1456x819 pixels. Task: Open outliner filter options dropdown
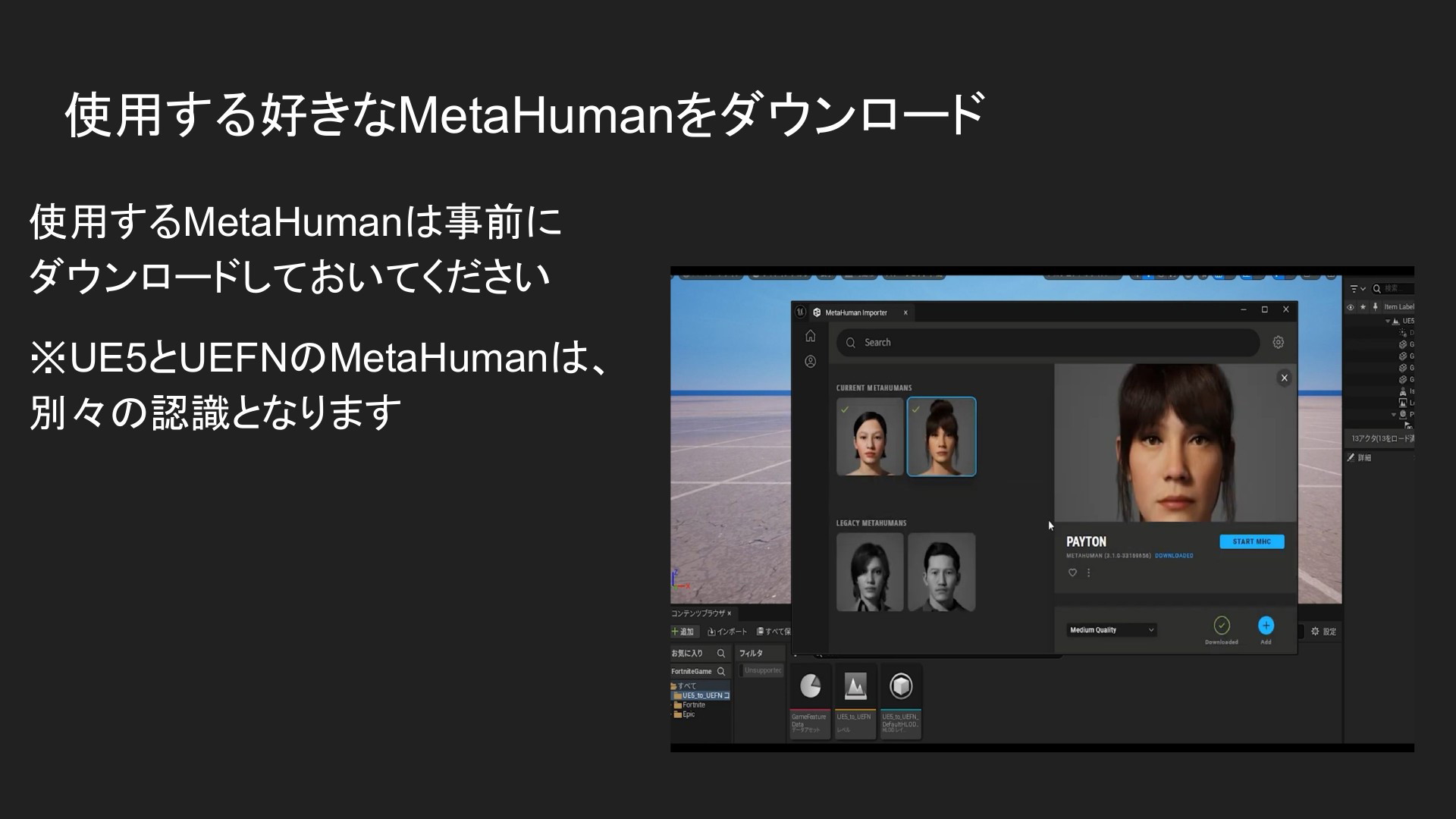(1357, 289)
